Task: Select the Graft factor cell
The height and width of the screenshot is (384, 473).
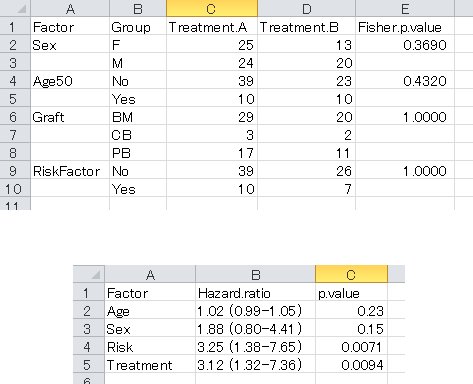Action: [x=70, y=117]
